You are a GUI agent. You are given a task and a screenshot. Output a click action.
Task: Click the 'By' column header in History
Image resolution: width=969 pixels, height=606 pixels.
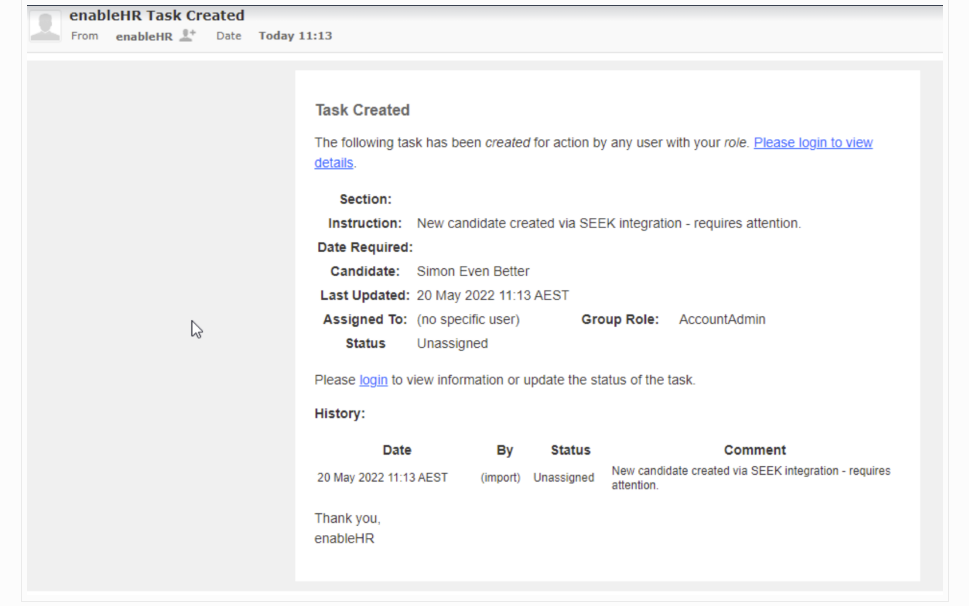(x=505, y=450)
